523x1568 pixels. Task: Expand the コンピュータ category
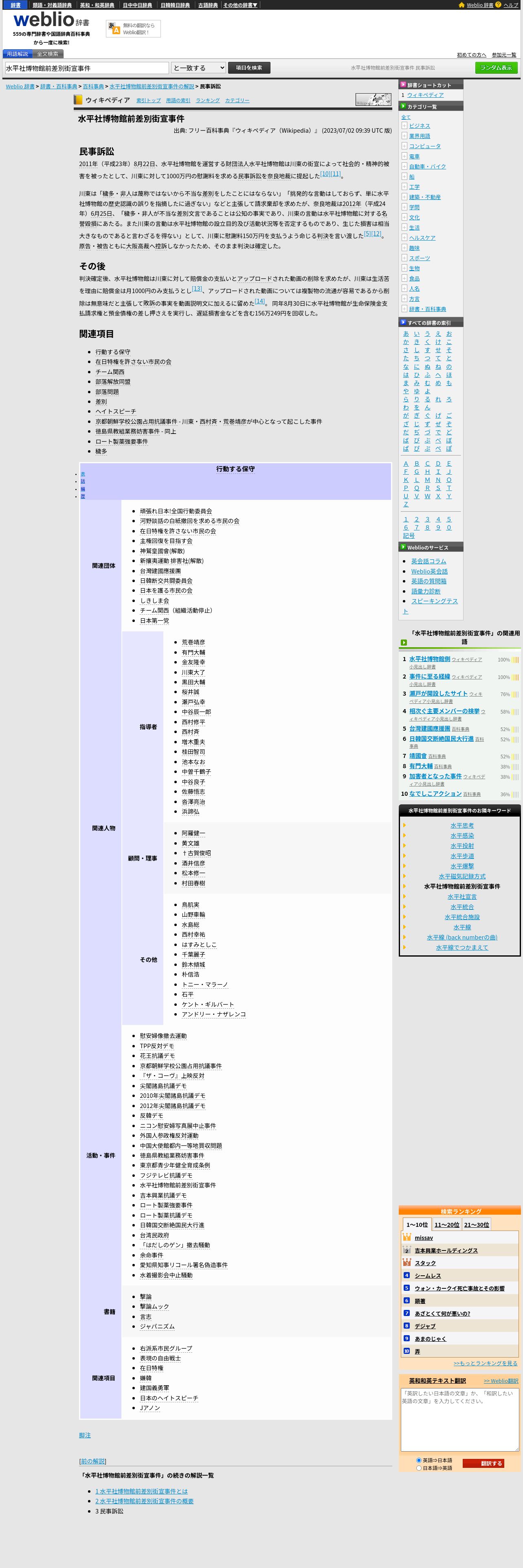coord(404,146)
